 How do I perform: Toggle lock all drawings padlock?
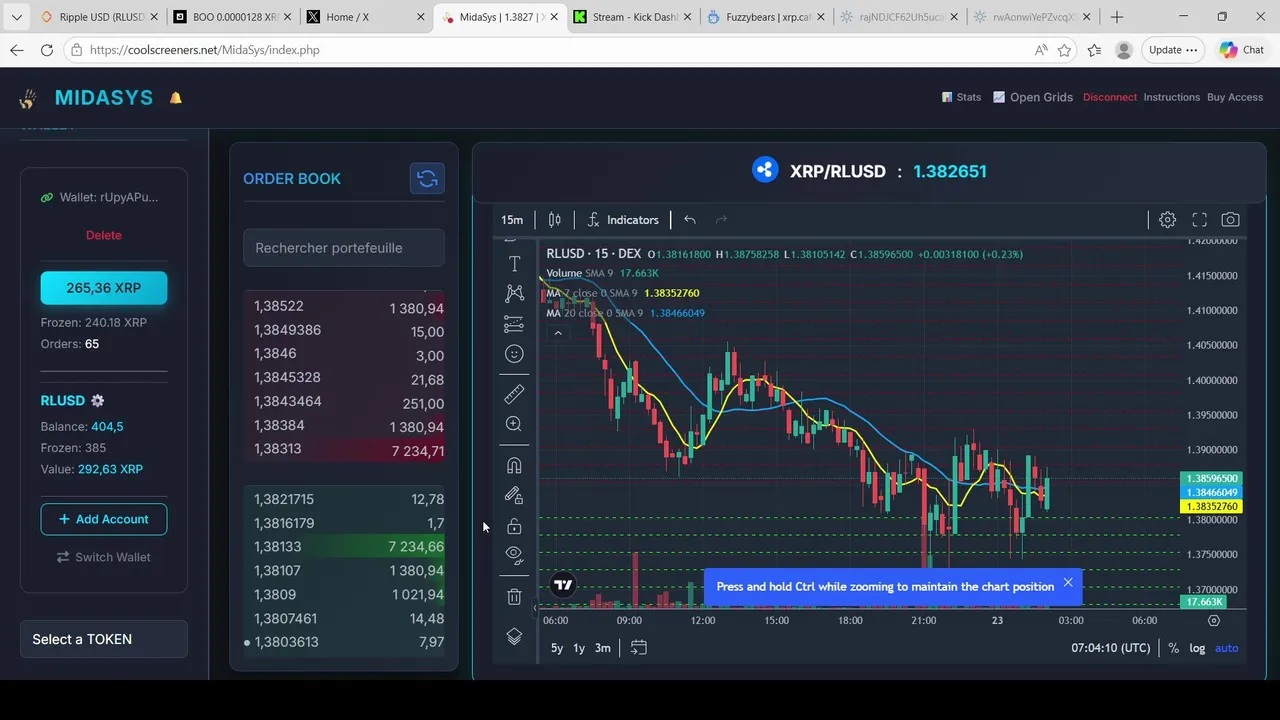pyautogui.click(x=514, y=526)
